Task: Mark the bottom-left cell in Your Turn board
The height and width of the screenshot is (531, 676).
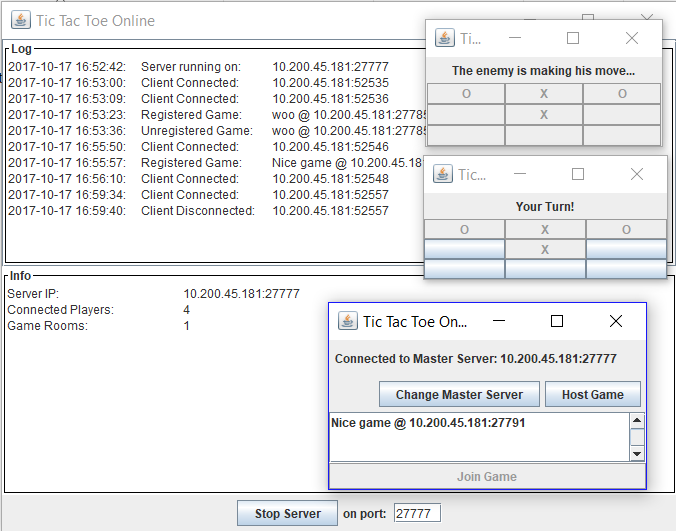Action: coord(464,269)
